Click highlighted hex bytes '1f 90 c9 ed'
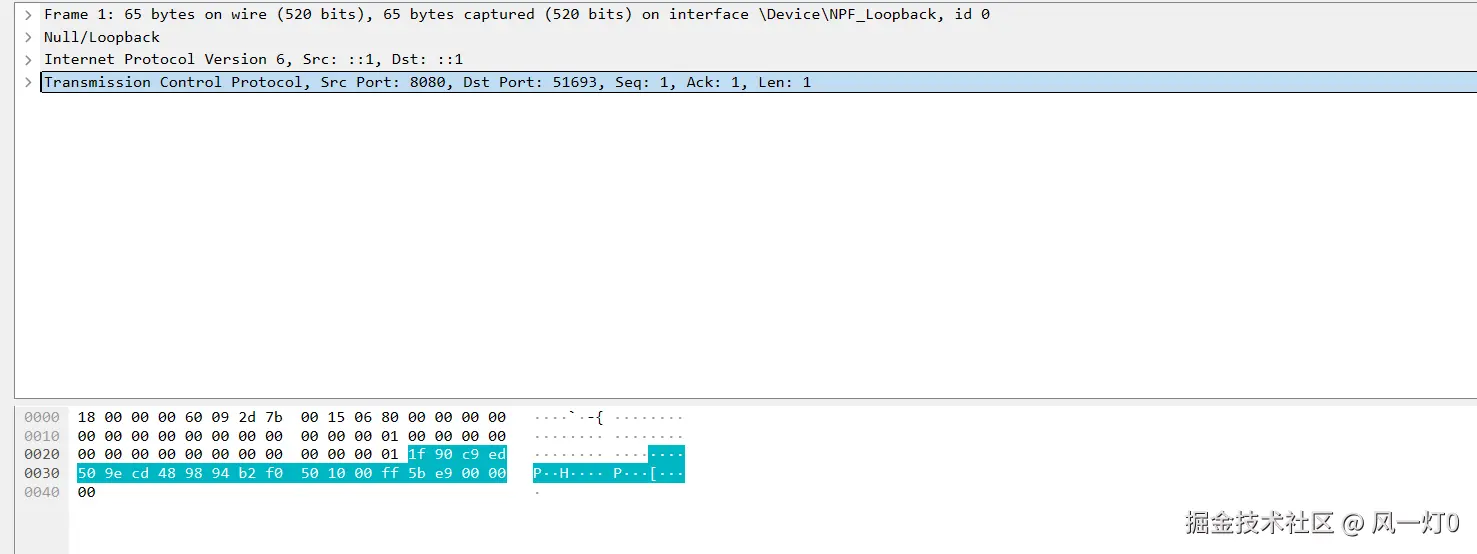 pyautogui.click(x=457, y=454)
